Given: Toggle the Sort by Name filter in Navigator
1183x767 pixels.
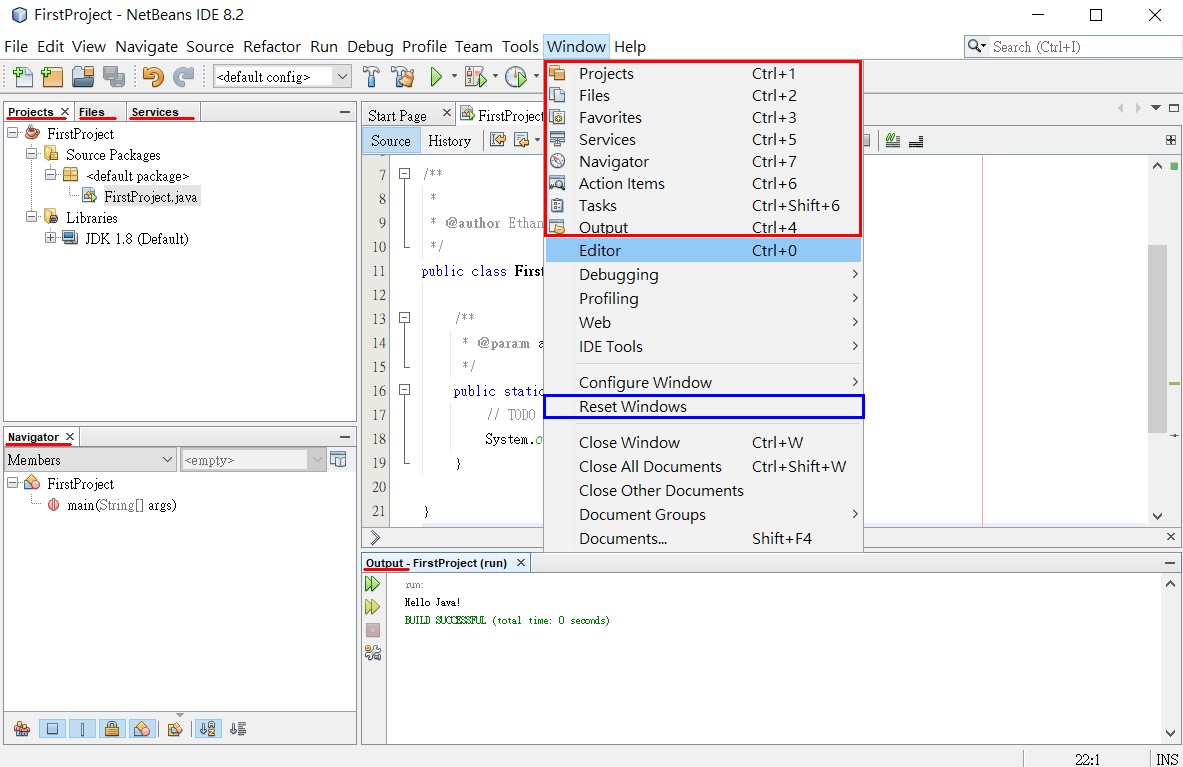Looking at the screenshot, I should pyautogui.click(x=207, y=729).
